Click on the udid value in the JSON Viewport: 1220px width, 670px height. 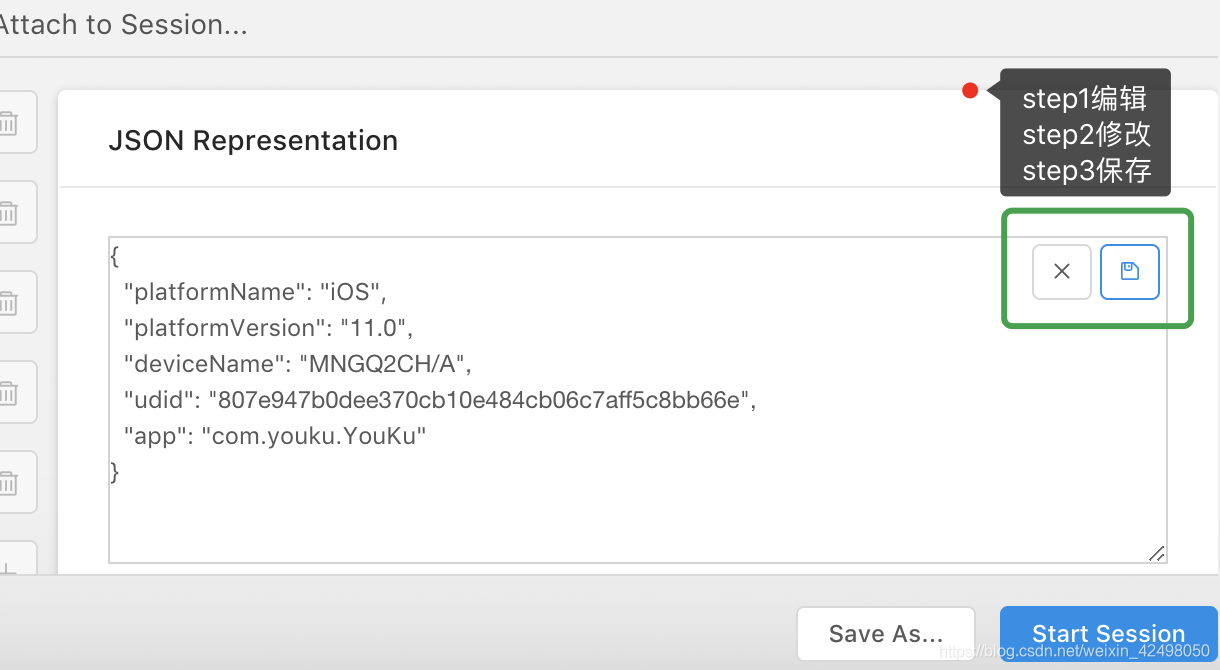click(x=481, y=400)
